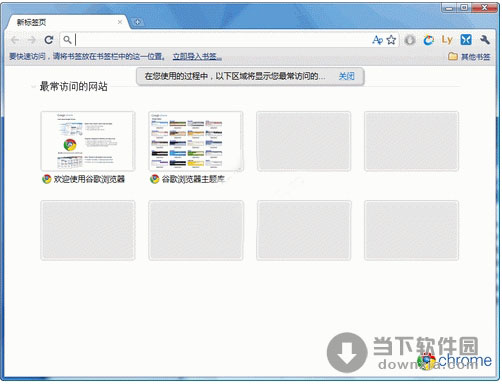The height and width of the screenshot is (387, 502).
Task: Open the wrench settings menu
Action: click(x=485, y=40)
